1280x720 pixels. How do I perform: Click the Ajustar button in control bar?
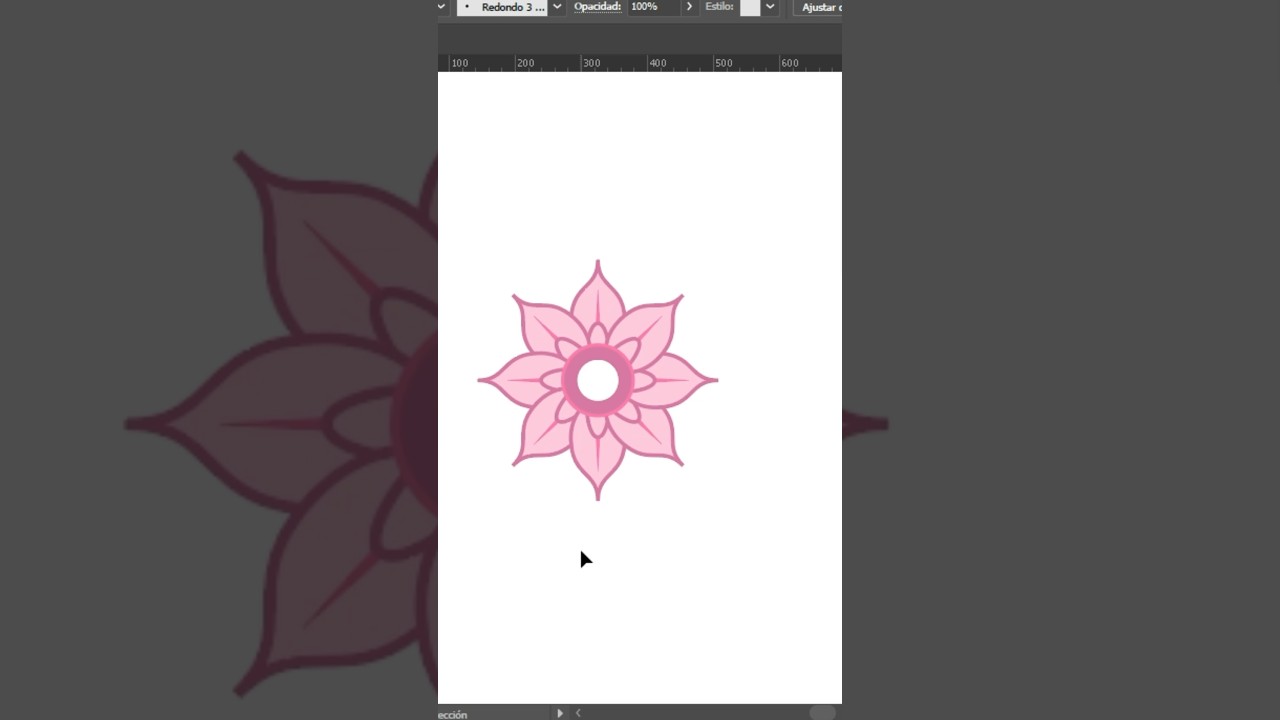click(819, 7)
